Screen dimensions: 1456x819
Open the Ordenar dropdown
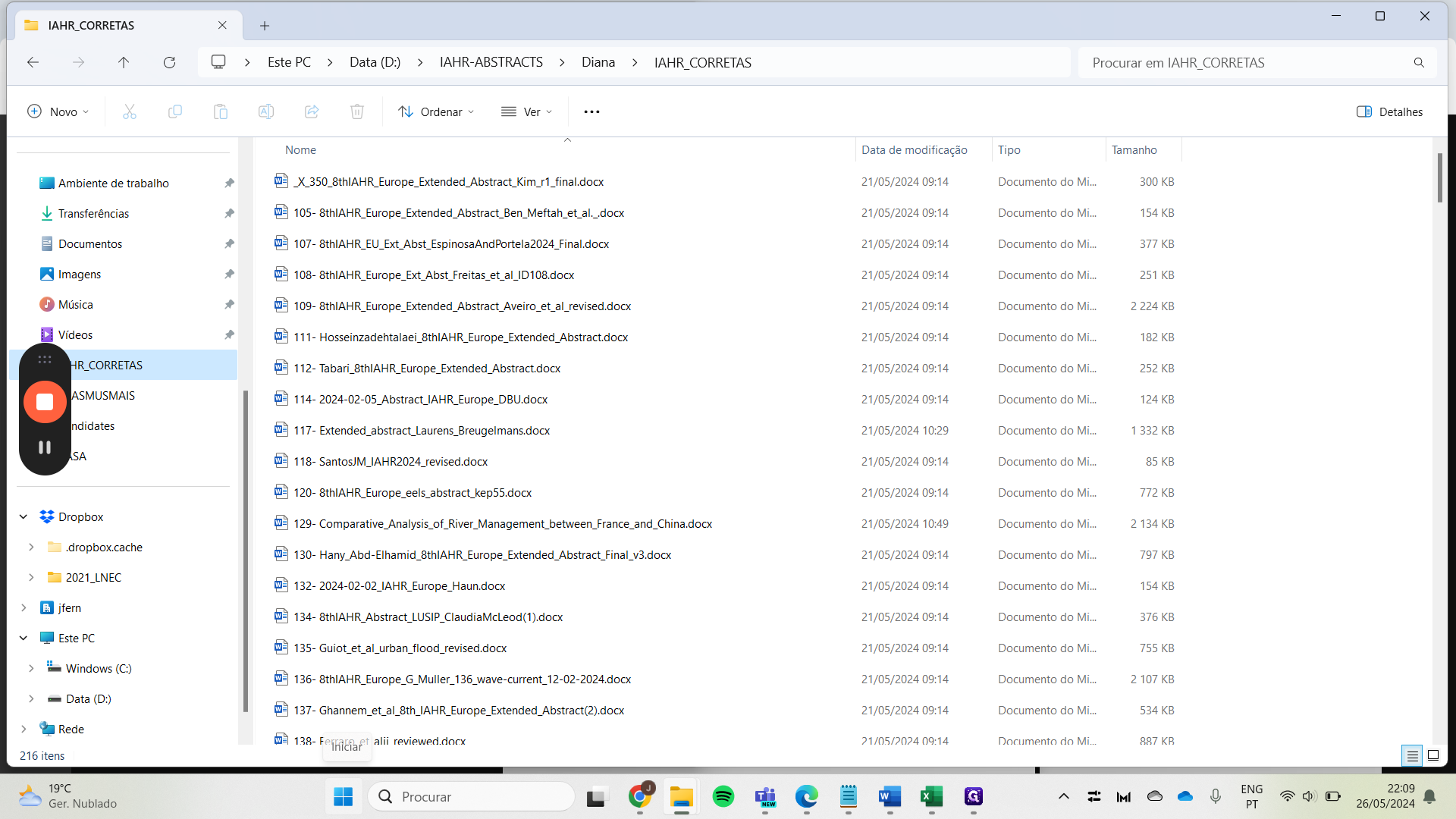[x=436, y=112]
